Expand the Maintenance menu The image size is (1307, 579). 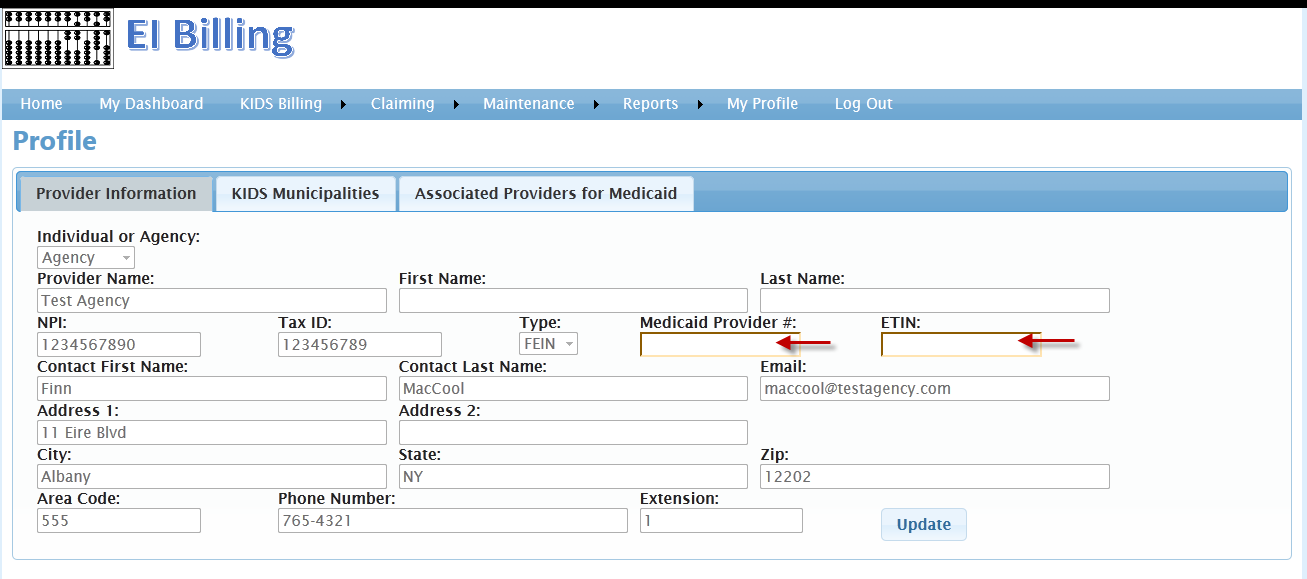coord(528,103)
